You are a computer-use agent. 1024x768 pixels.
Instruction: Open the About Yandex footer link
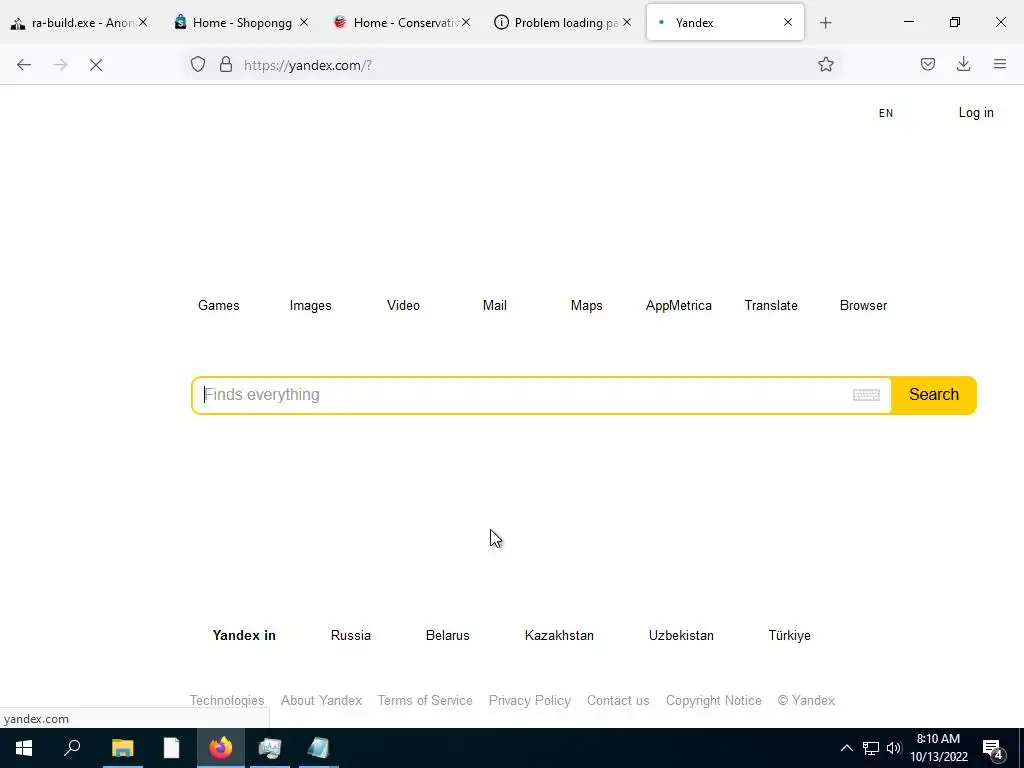click(321, 700)
